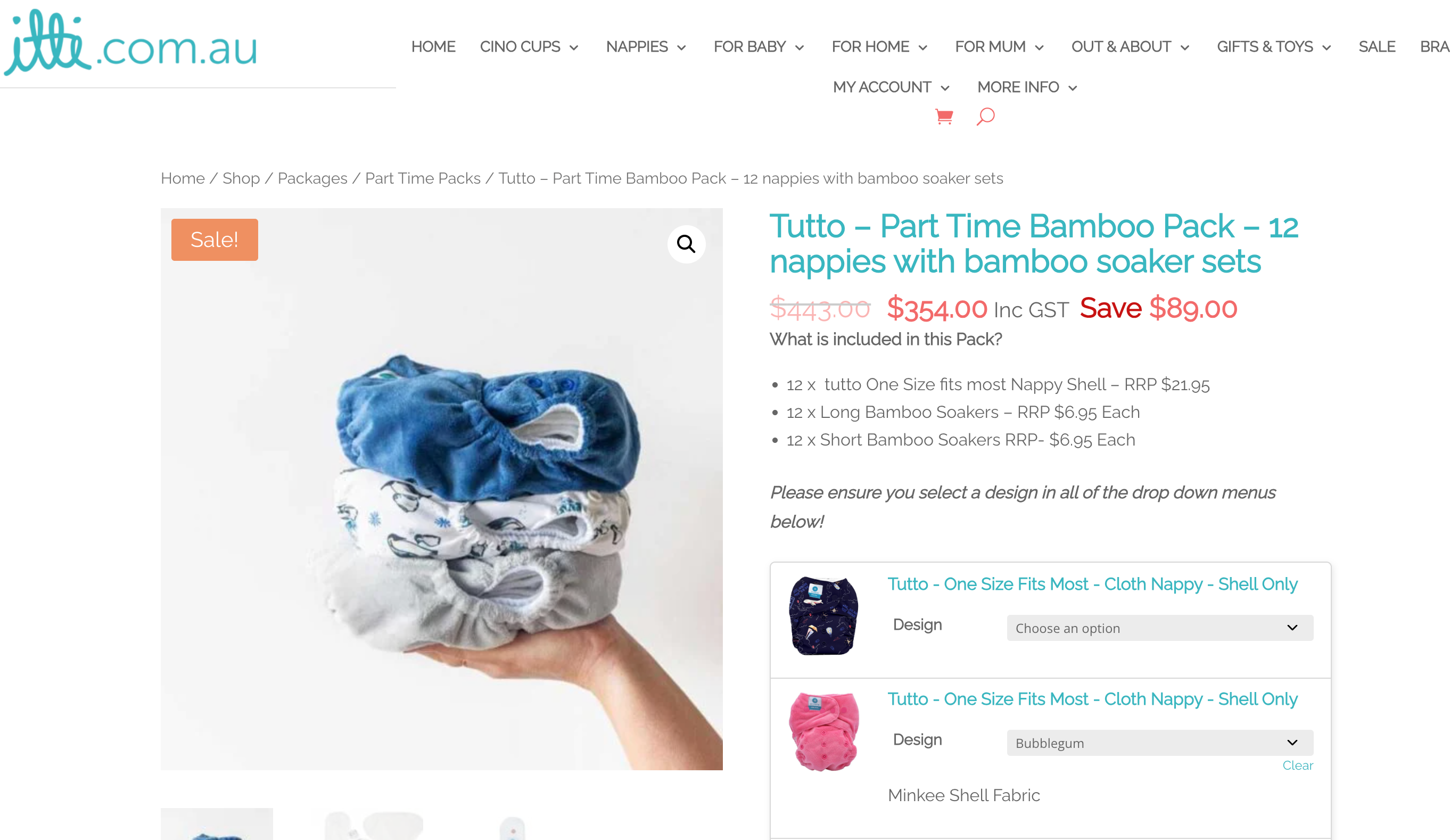Open the SALE menu item
Viewport: 1450px width, 840px height.
pyautogui.click(x=1377, y=47)
